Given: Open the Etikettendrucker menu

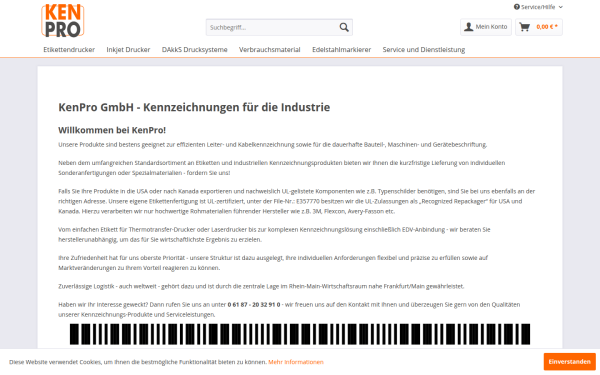Looking at the screenshot, I should 69,49.
